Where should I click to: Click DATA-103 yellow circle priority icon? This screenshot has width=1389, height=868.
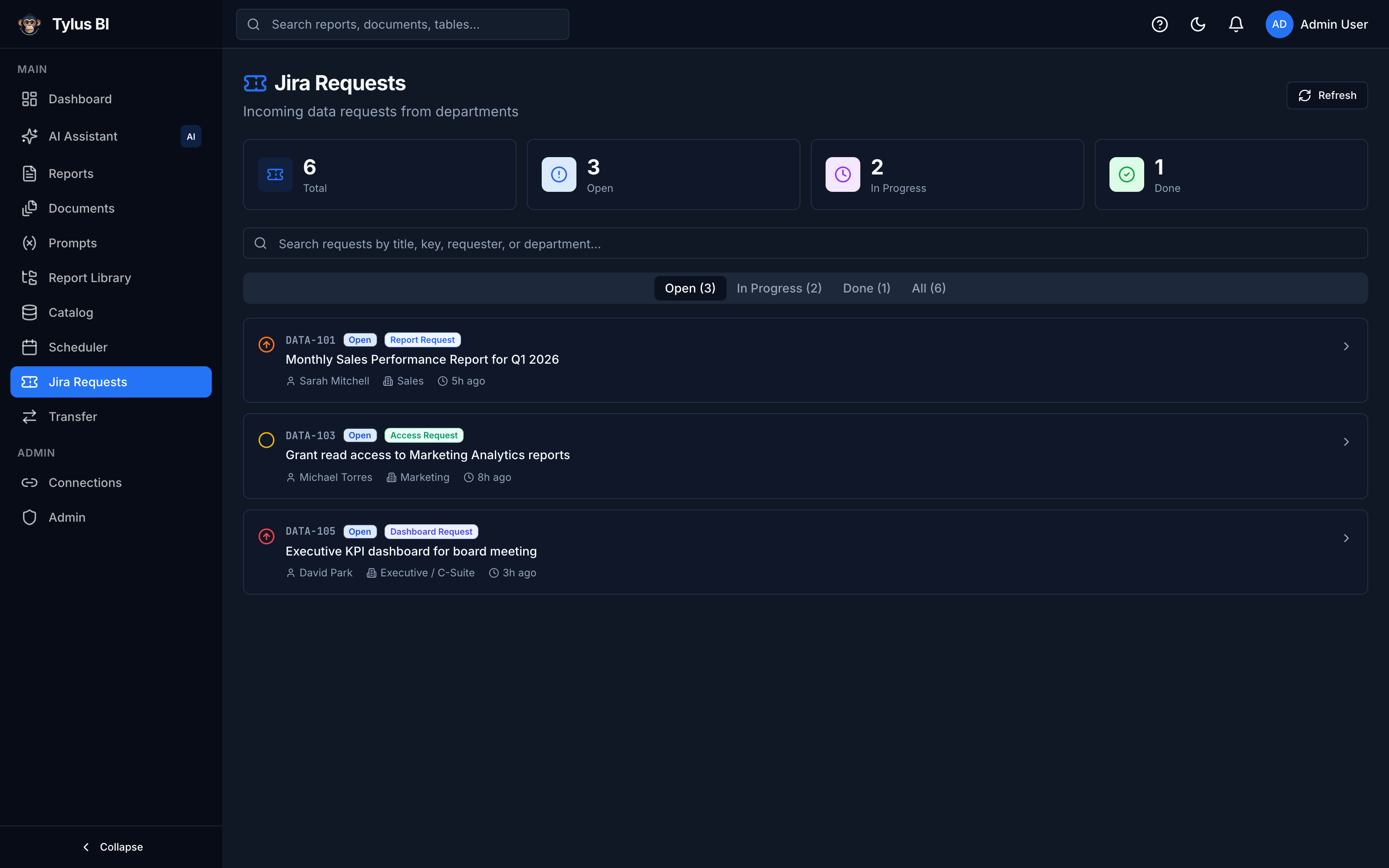coord(267,441)
